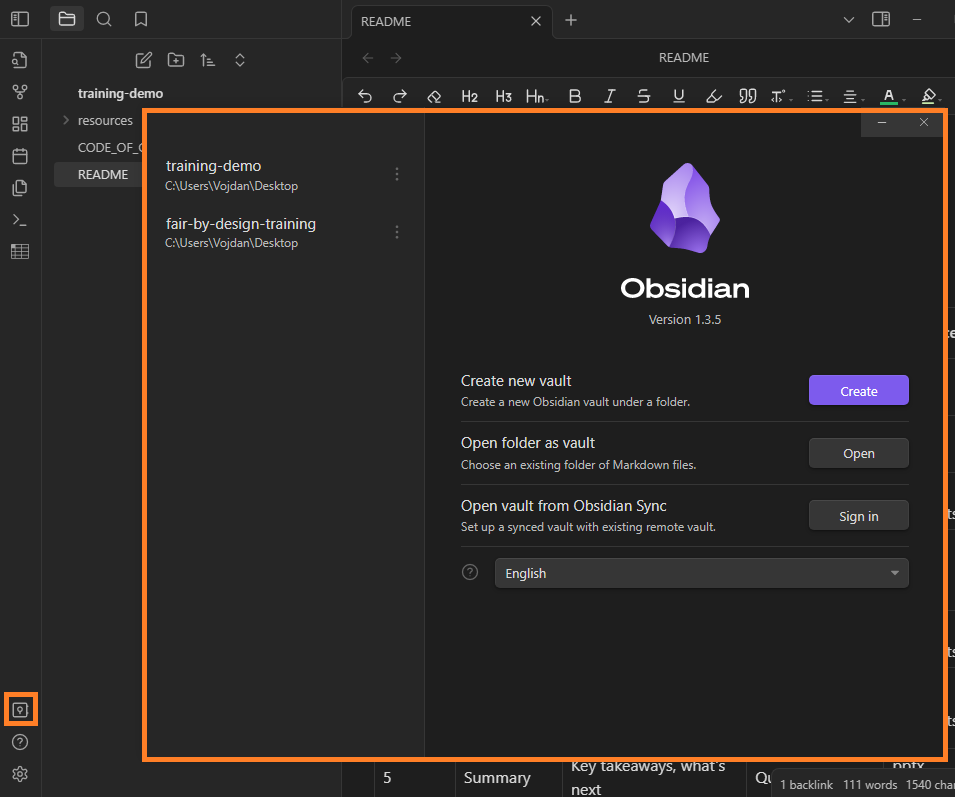Click Create to make a new vault
Viewport: 955px width, 797px height.
tap(858, 390)
